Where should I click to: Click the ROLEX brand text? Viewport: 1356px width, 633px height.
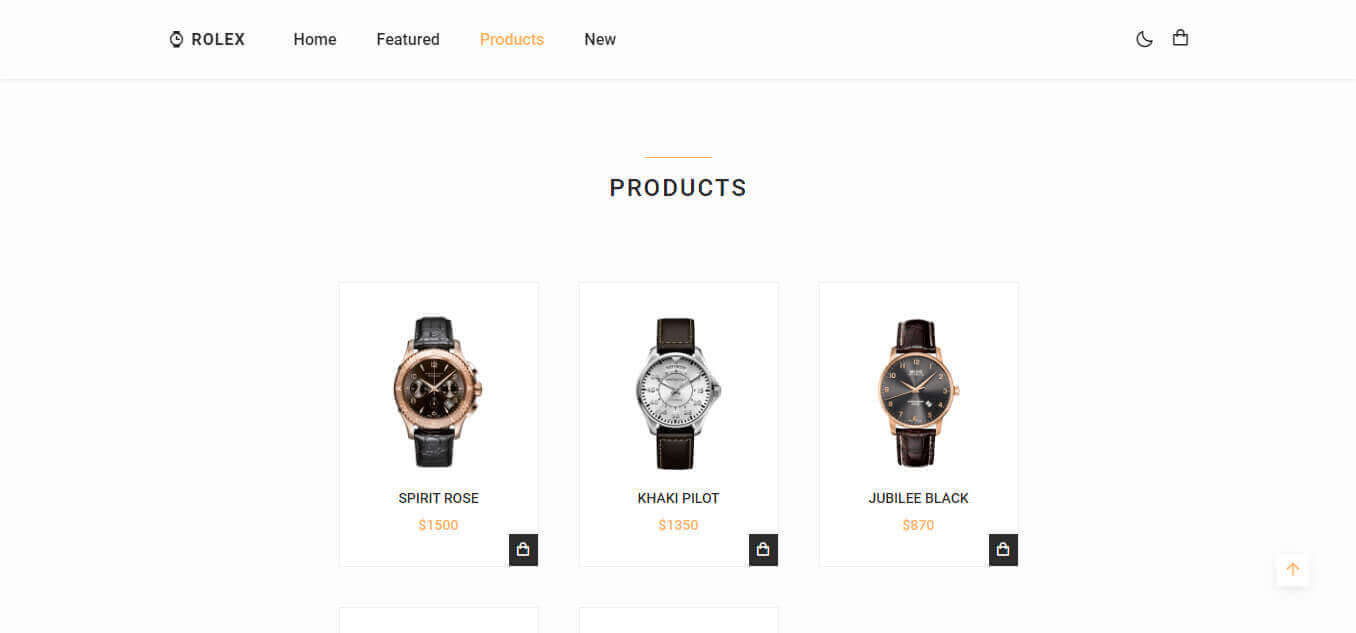coord(218,39)
